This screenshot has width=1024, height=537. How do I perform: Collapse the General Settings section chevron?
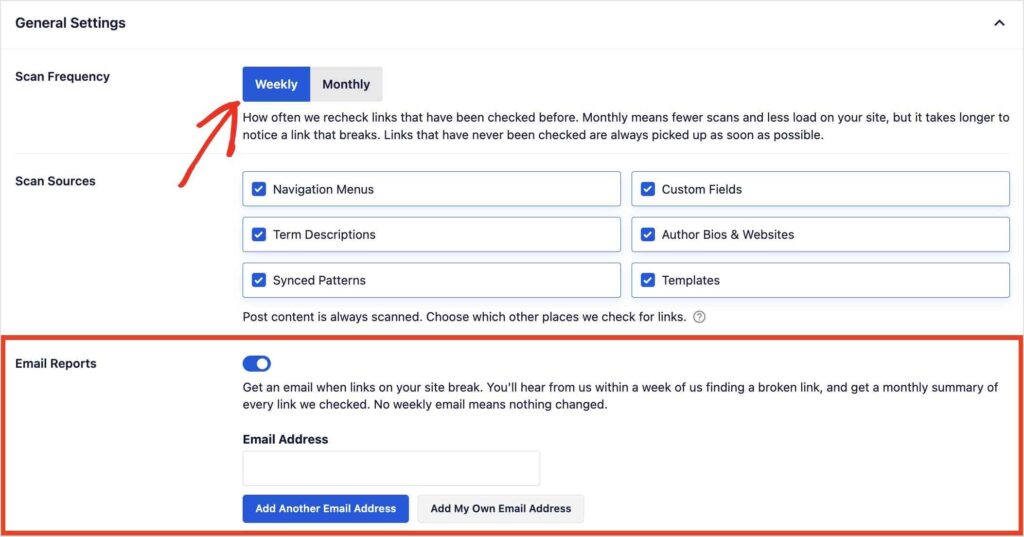pos(999,23)
